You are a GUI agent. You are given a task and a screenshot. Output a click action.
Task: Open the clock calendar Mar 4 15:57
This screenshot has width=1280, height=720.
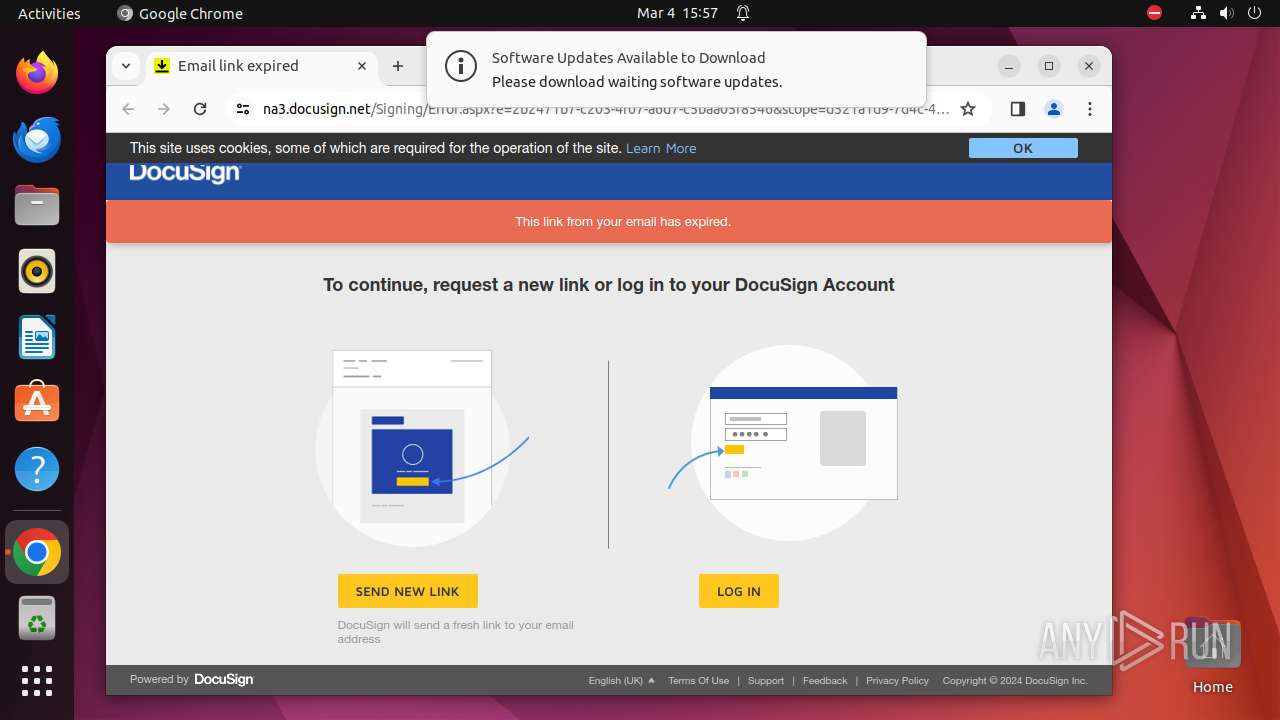coord(677,13)
